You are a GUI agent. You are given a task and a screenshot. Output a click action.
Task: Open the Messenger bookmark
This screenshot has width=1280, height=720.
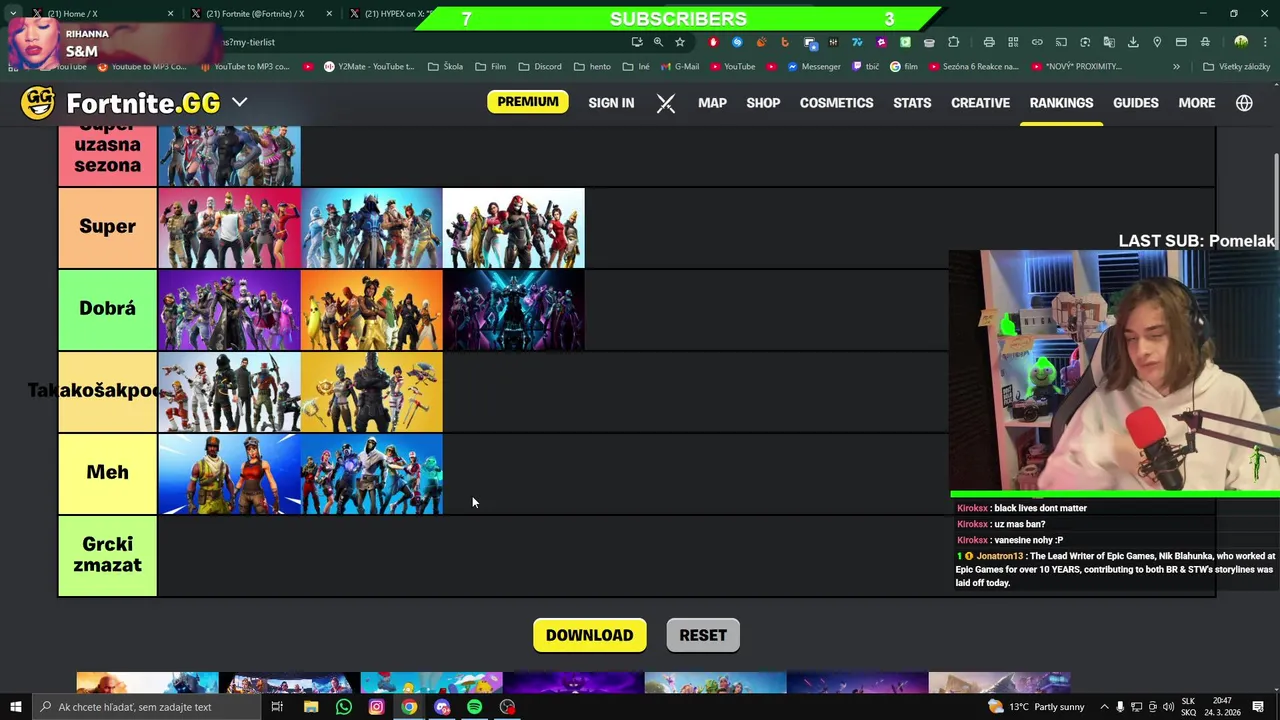coord(814,67)
